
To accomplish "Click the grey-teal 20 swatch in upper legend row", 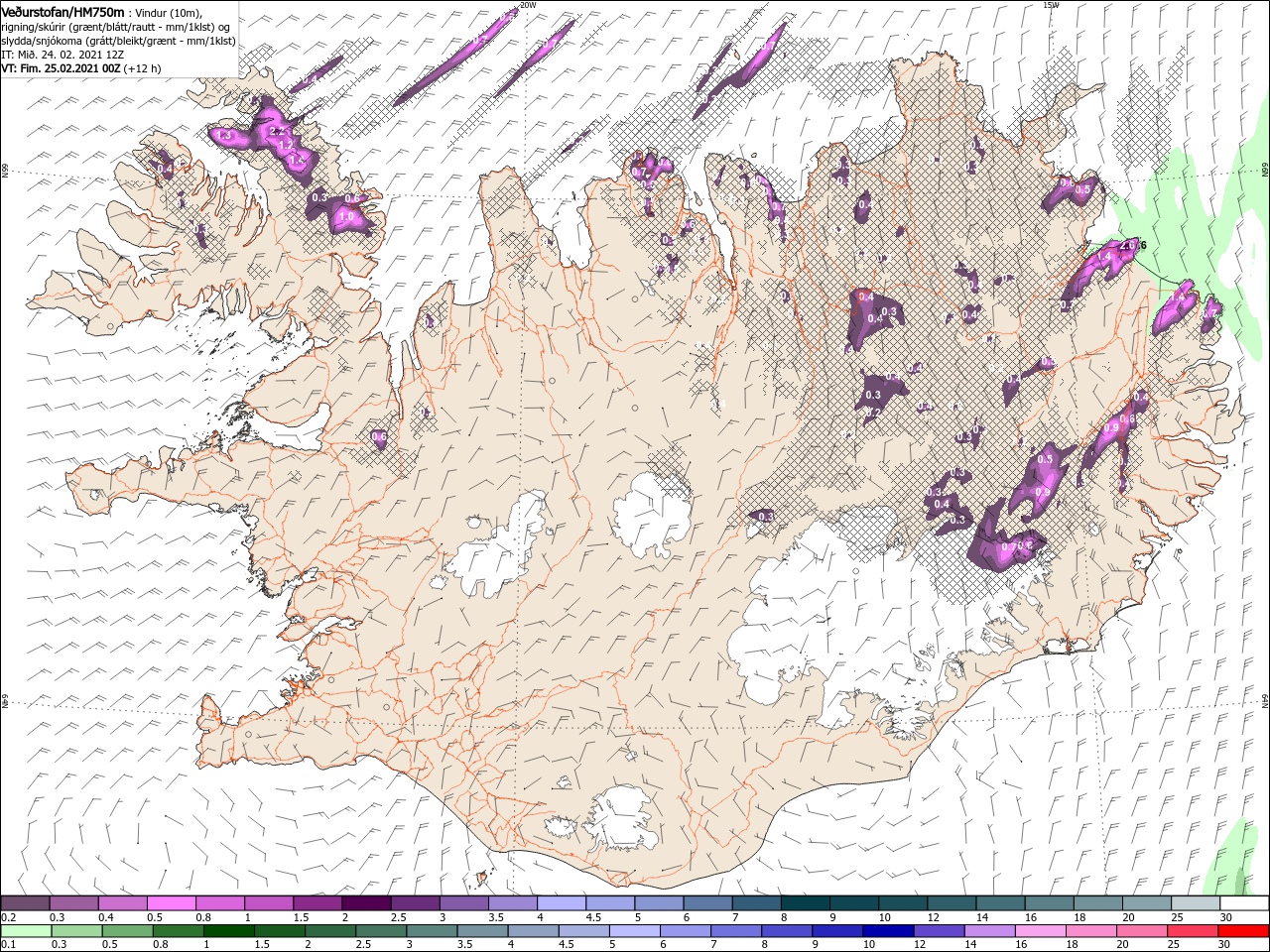I will (1147, 902).
